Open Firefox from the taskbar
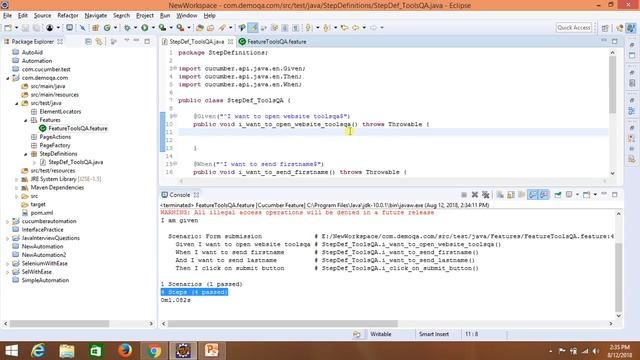Screen dimensions: 640x360 point(125,350)
